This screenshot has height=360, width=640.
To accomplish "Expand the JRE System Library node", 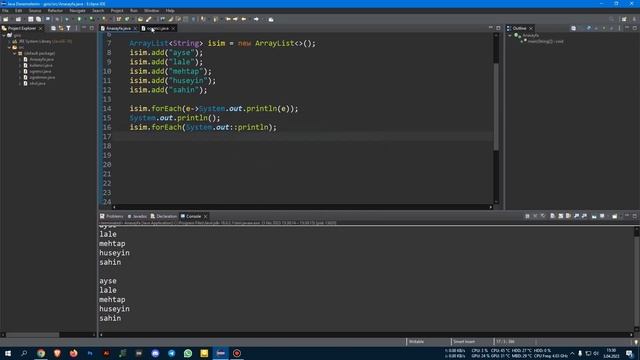I will point(9,42).
